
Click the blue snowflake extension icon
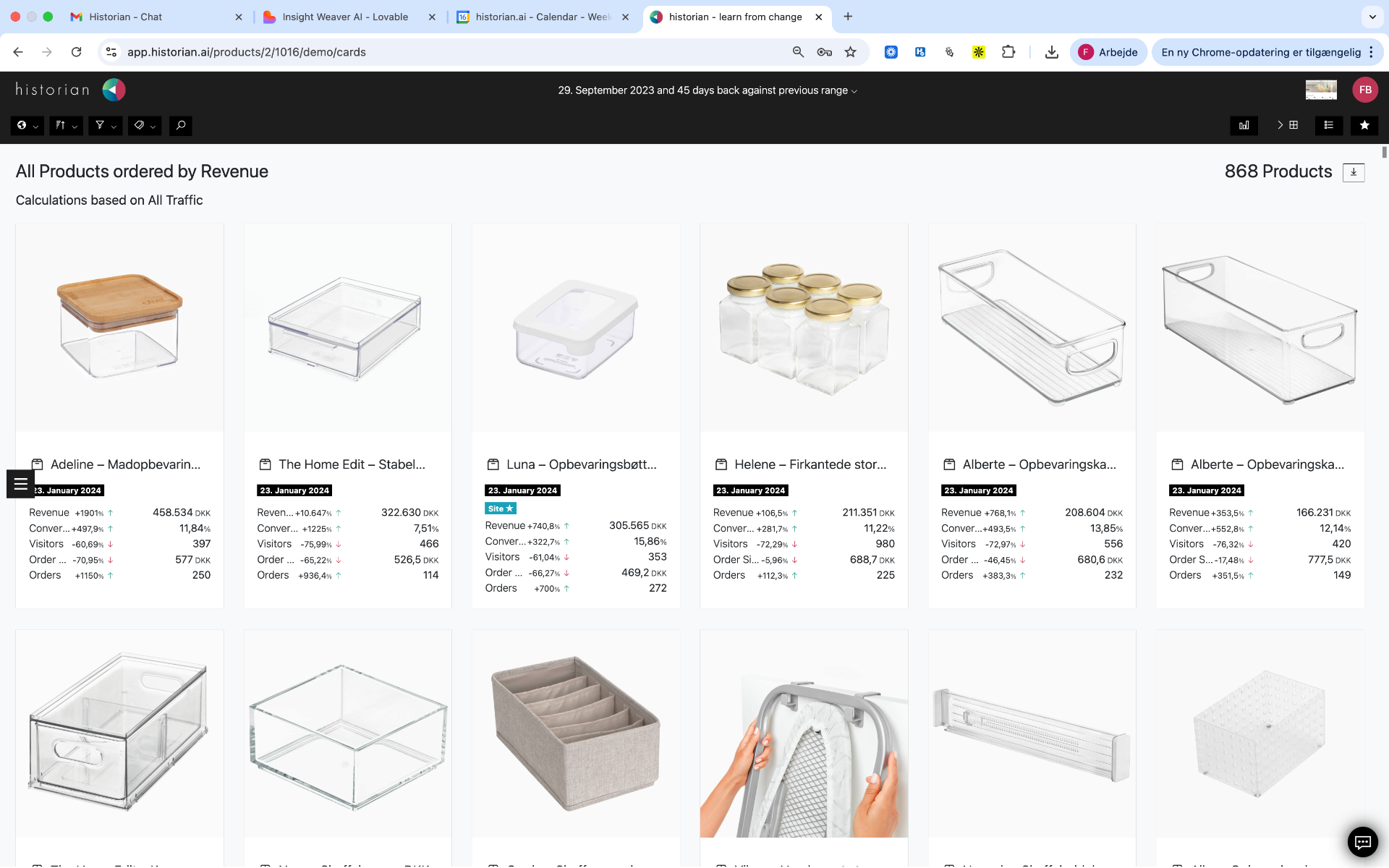891,52
